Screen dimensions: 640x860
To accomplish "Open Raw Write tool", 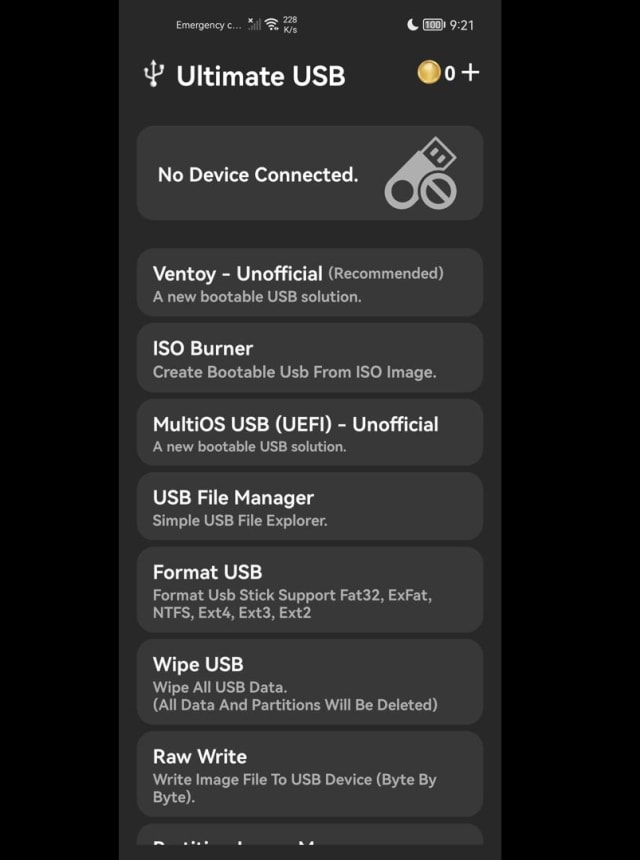I will click(310, 774).
